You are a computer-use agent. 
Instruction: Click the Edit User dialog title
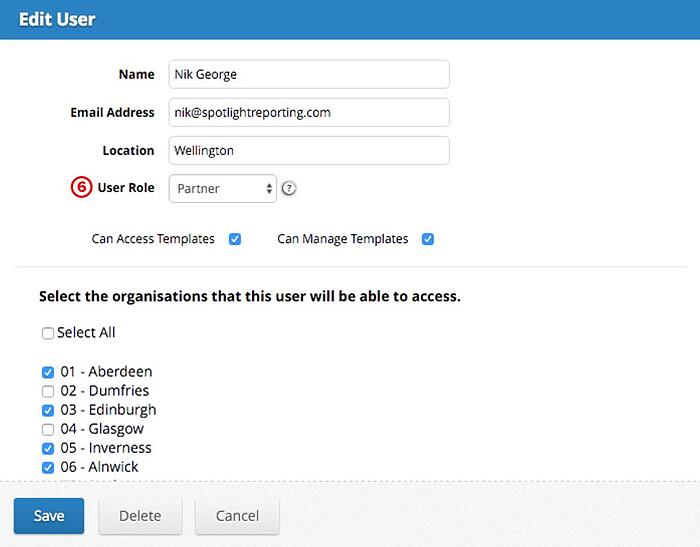click(x=57, y=19)
